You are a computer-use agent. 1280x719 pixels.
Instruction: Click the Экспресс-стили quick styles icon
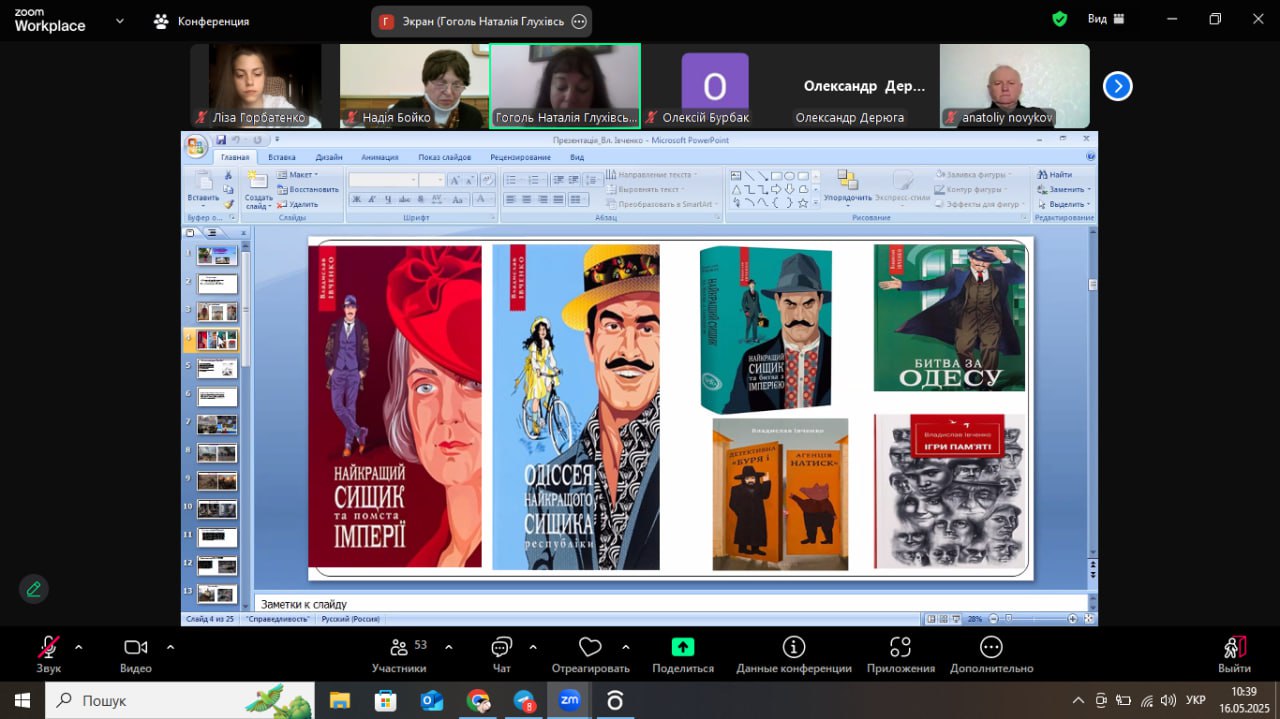click(904, 180)
